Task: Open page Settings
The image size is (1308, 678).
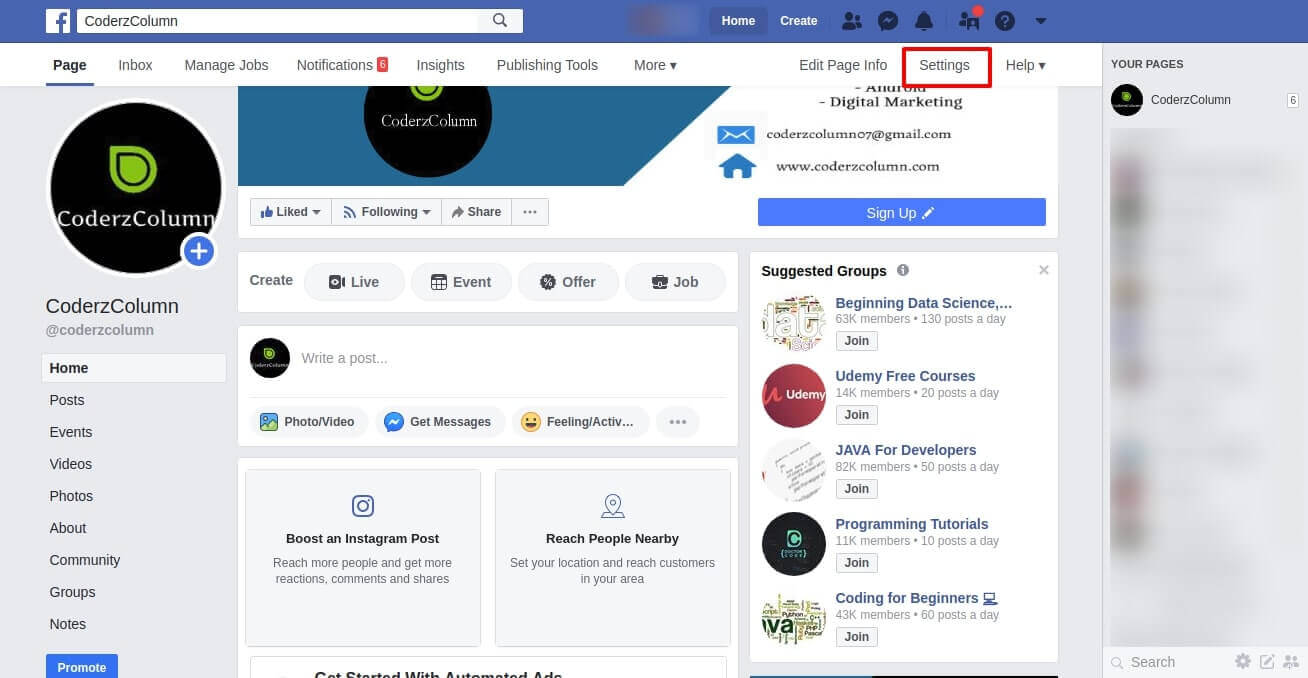Action: point(945,65)
